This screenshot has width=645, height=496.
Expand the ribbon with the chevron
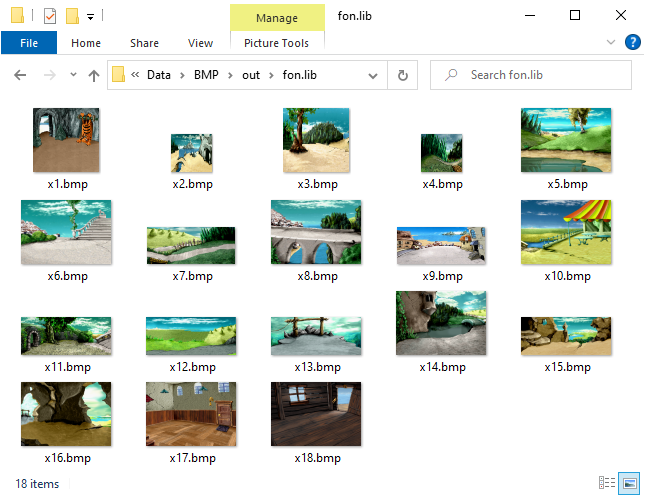pyautogui.click(x=611, y=42)
